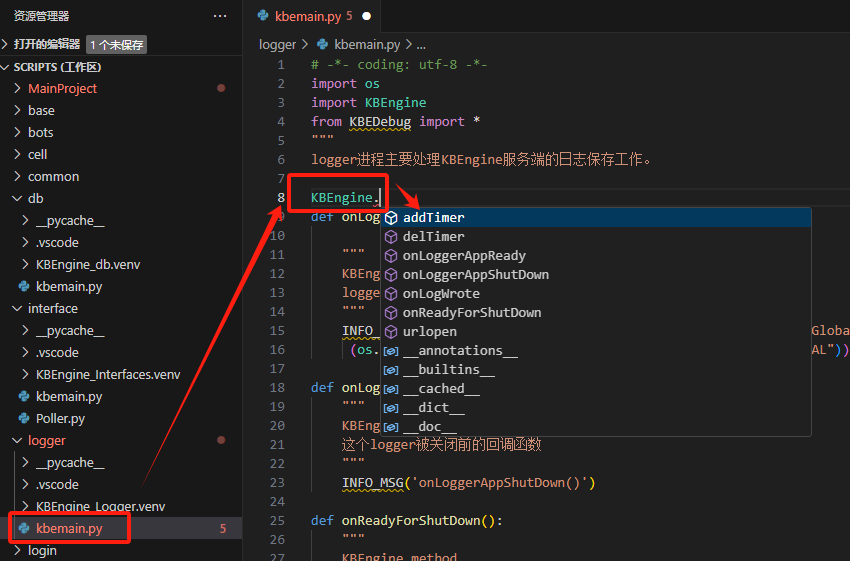Click onReadyForShutDown method icon in suggestions
The width and height of the screenshot is (850, 561).
pos(391,313)
